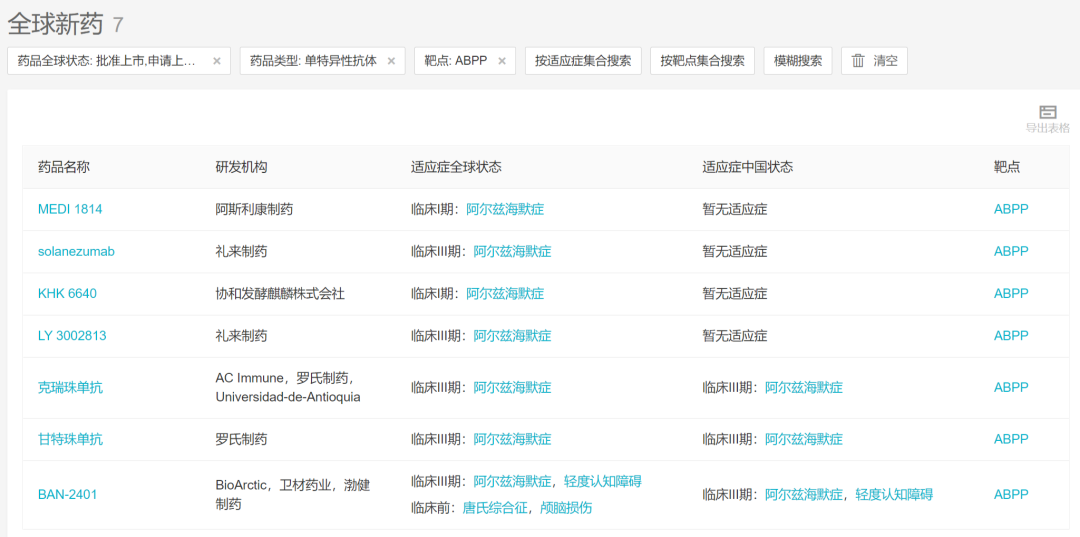This screenshot has width=1080, height=537.
Task: Select 暂无适应症 in MEDI 1814 row
Action: pos(735,209)
